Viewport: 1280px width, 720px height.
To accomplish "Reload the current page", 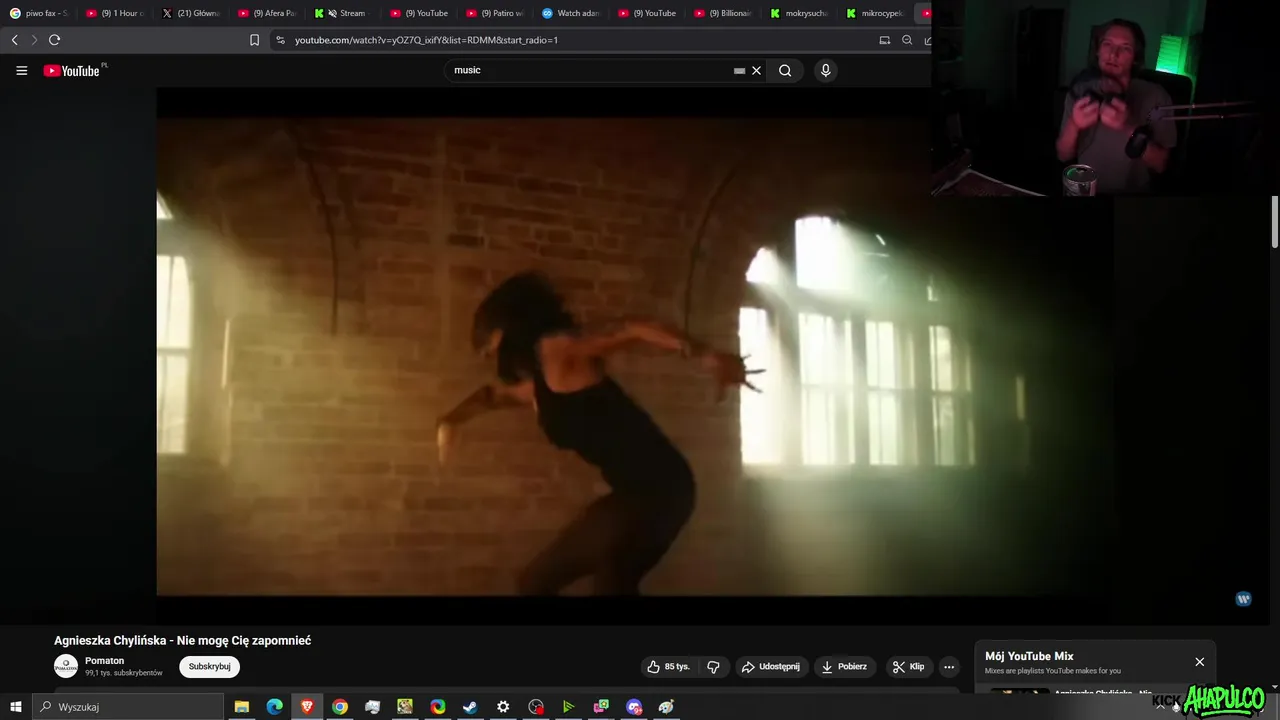I will tap(55, 40).
